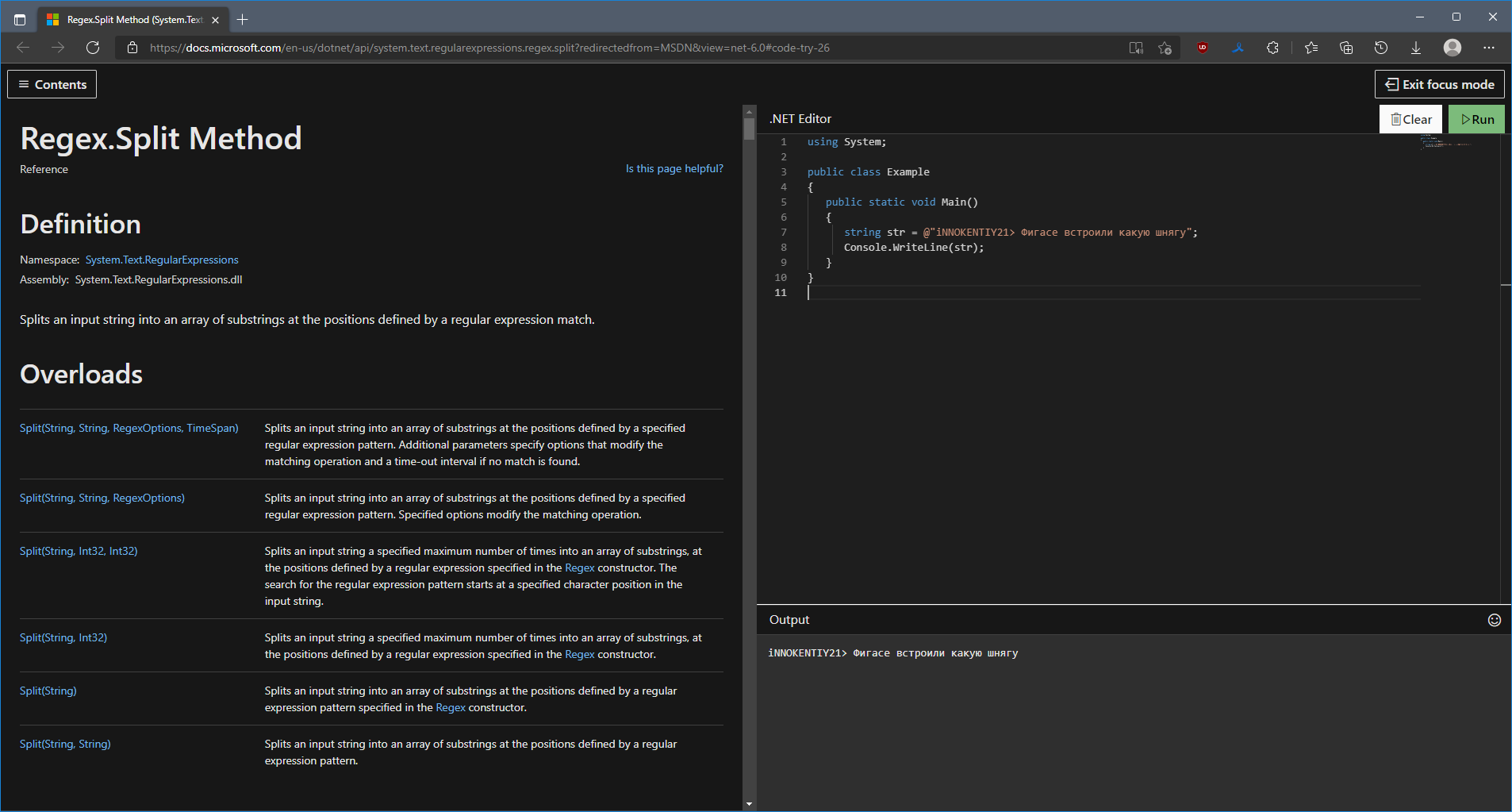
Task: Select the Regex.Split Method browser tab
Action: (133, 20)
